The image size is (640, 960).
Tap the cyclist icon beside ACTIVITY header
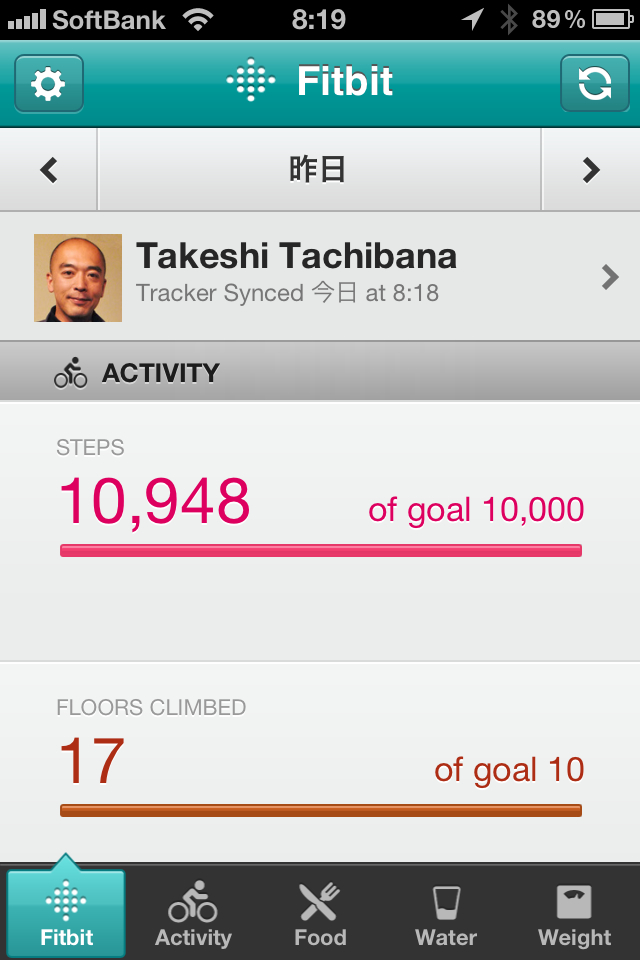click(71, 373)
